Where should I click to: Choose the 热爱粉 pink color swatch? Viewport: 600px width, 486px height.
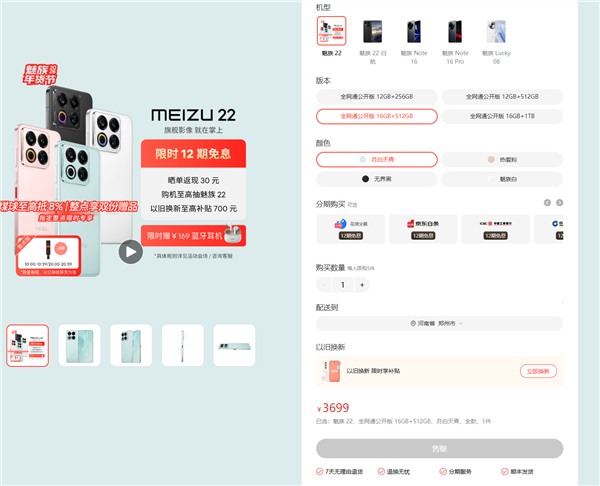[x=502, y=160]
